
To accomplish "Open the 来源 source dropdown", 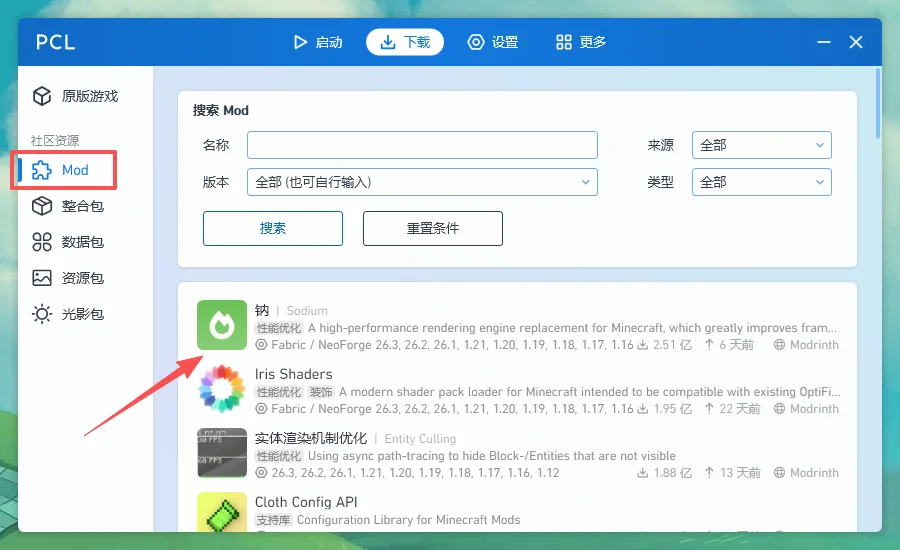I will point(762,145).
